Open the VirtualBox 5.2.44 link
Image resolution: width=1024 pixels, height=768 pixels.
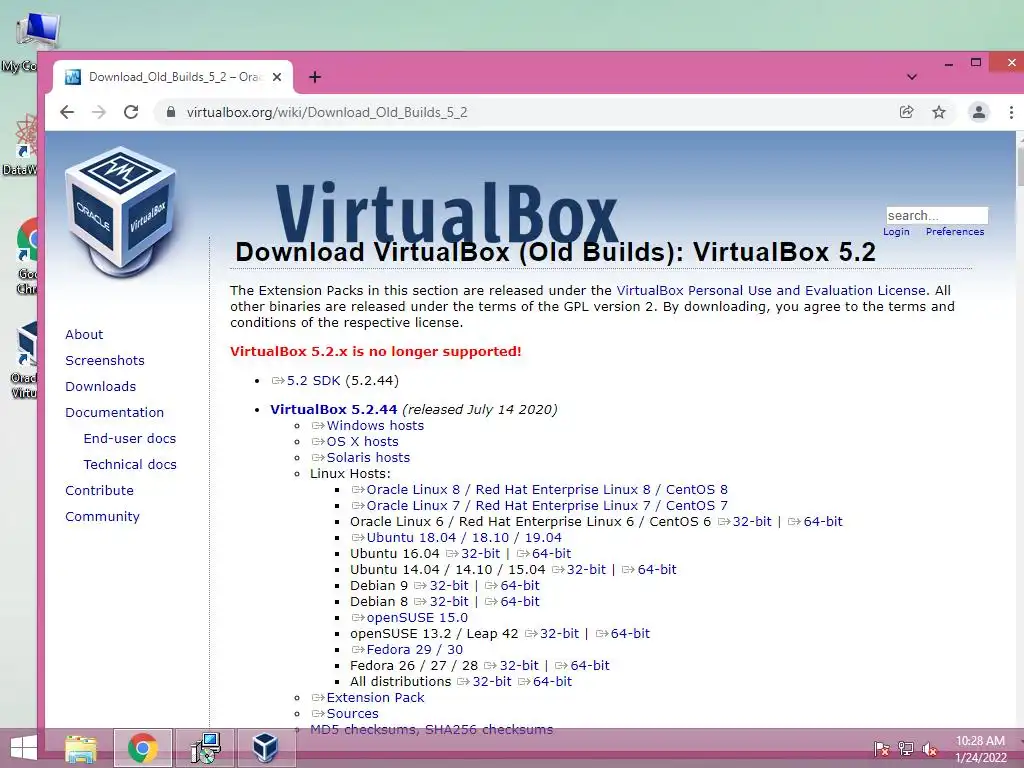point(334,409)
